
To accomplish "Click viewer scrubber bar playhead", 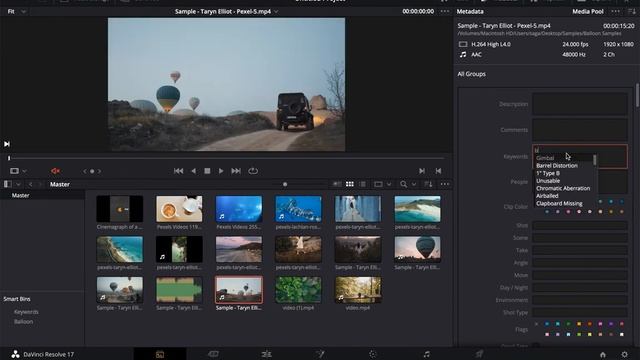I will (x=9, y=158).
